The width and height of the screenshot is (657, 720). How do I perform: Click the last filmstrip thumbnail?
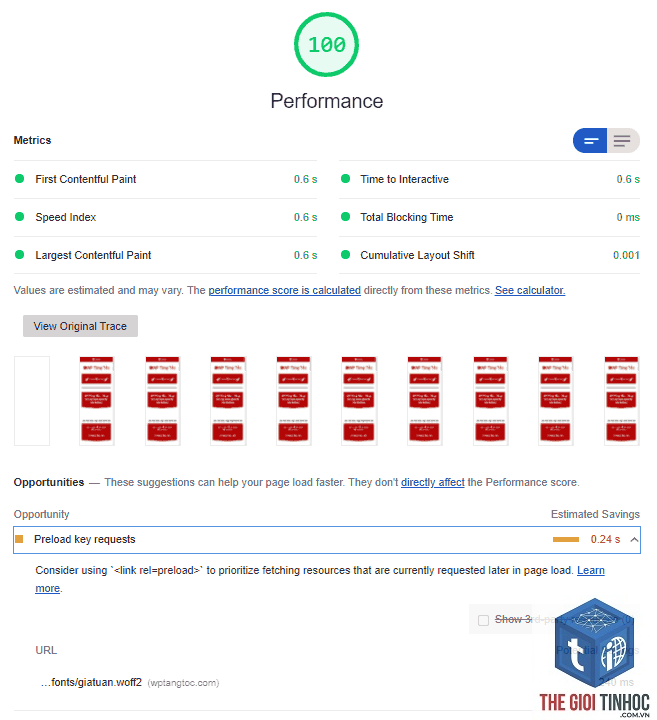[x=622, y=401]
